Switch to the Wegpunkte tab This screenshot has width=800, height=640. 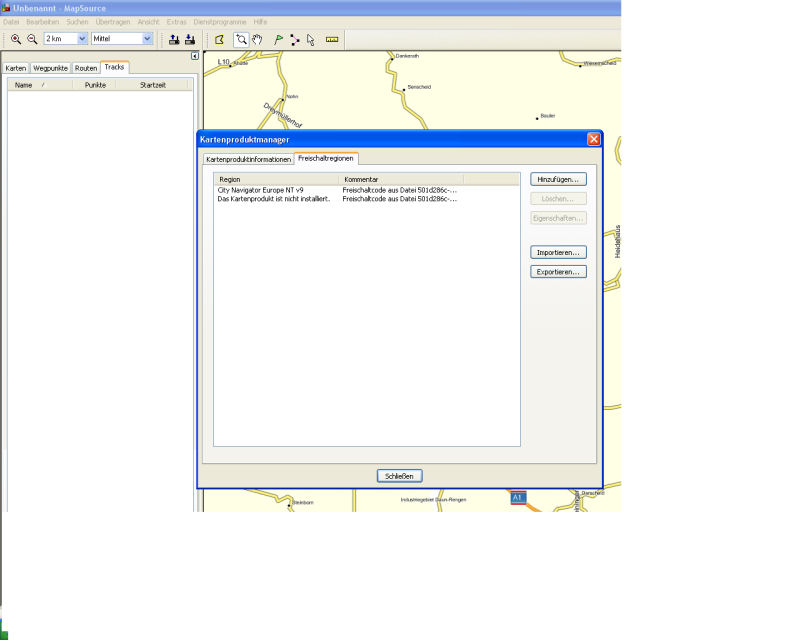click(x=51, y=68)
